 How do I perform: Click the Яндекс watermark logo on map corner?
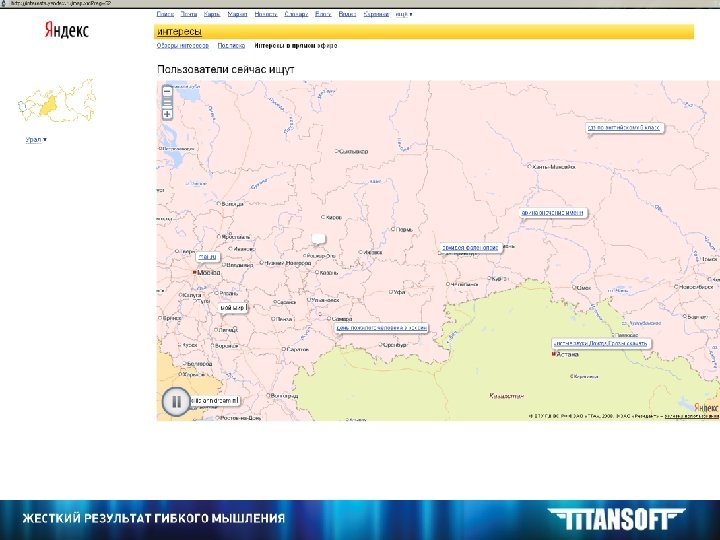706,407
